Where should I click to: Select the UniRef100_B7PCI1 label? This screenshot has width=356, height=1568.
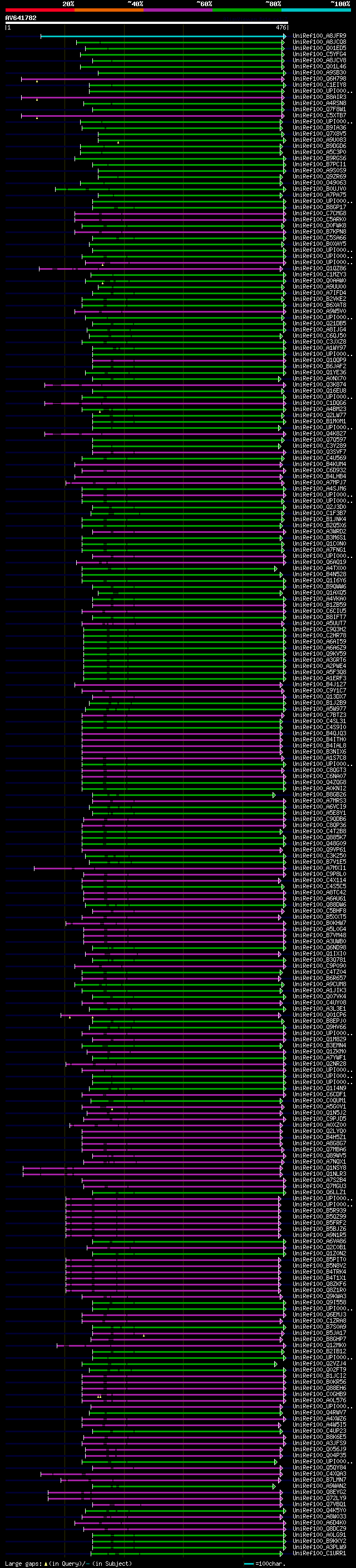319,164
